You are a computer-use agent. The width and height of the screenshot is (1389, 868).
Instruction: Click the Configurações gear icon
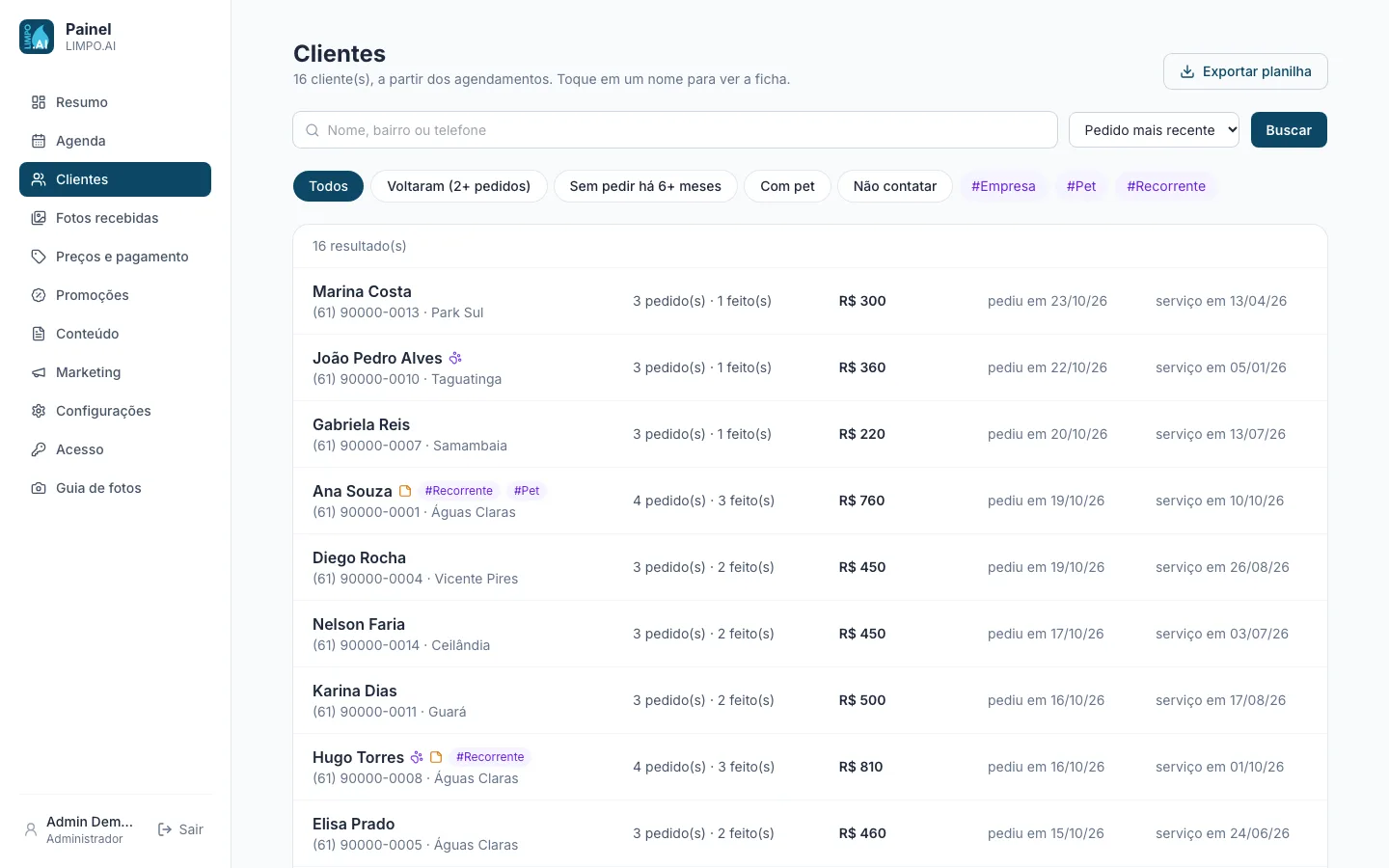pos(39,411)
